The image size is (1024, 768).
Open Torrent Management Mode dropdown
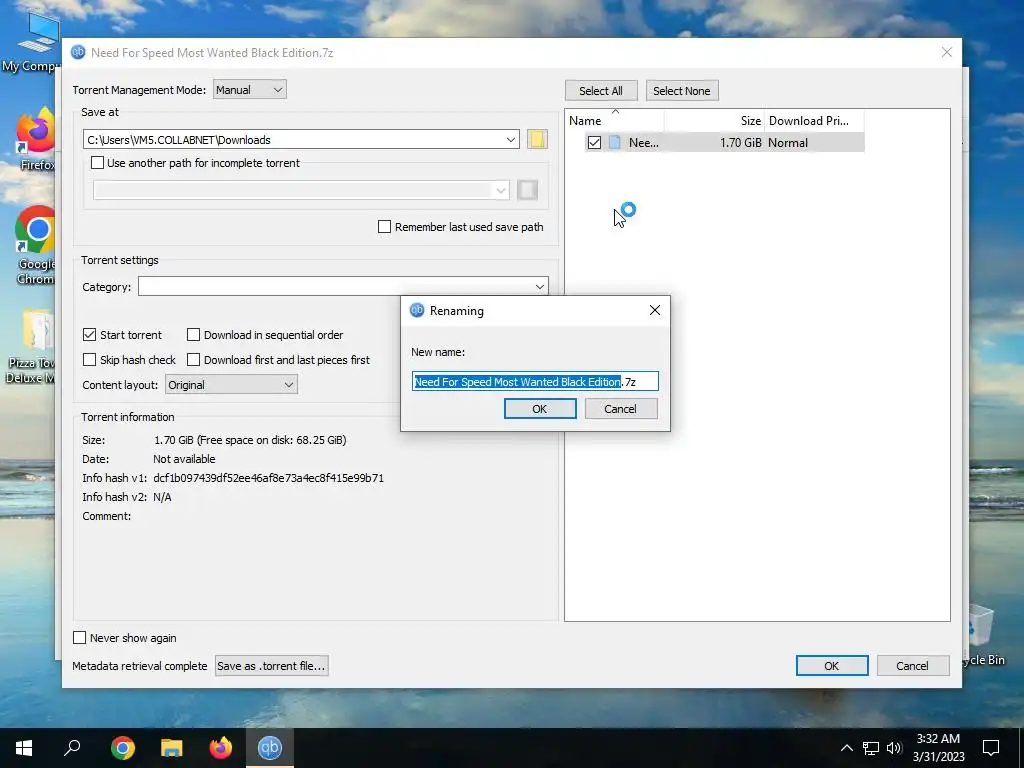click(x=249, y=89)
